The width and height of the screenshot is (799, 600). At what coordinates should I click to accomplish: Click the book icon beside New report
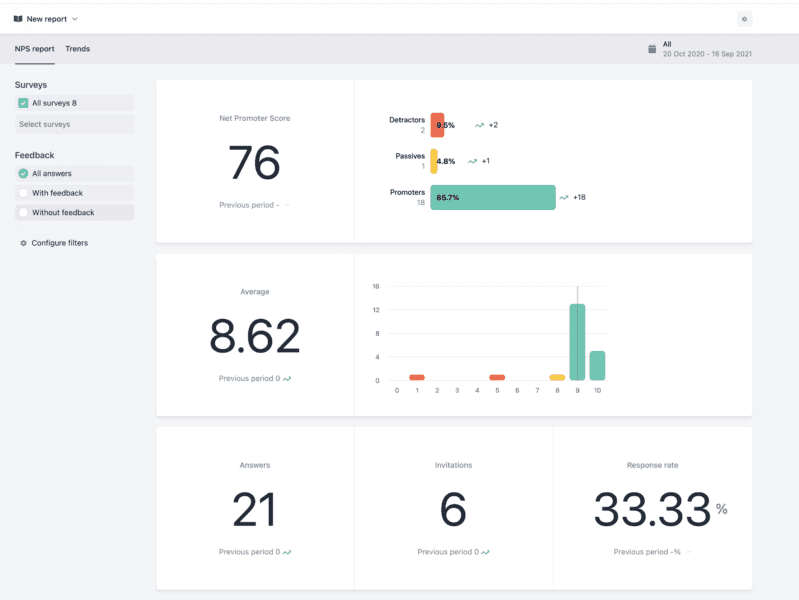point(17,19)
